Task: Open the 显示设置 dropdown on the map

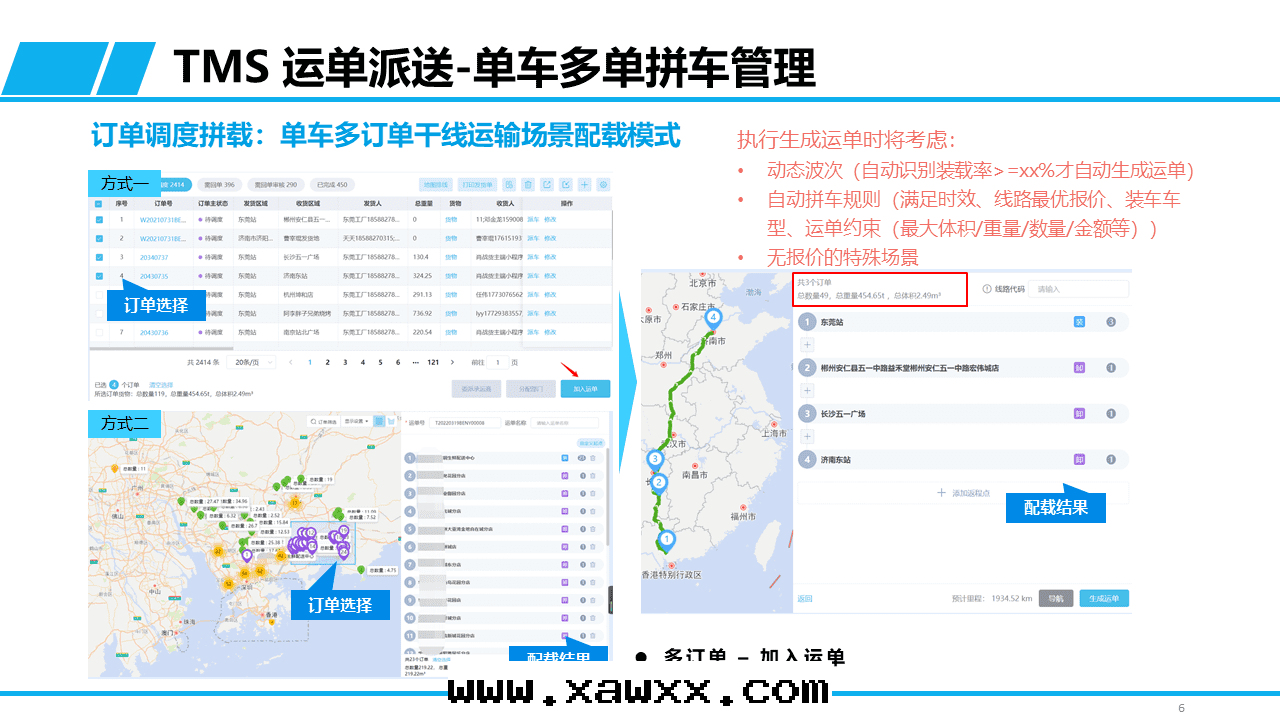Action: click(x=357, y=421)
